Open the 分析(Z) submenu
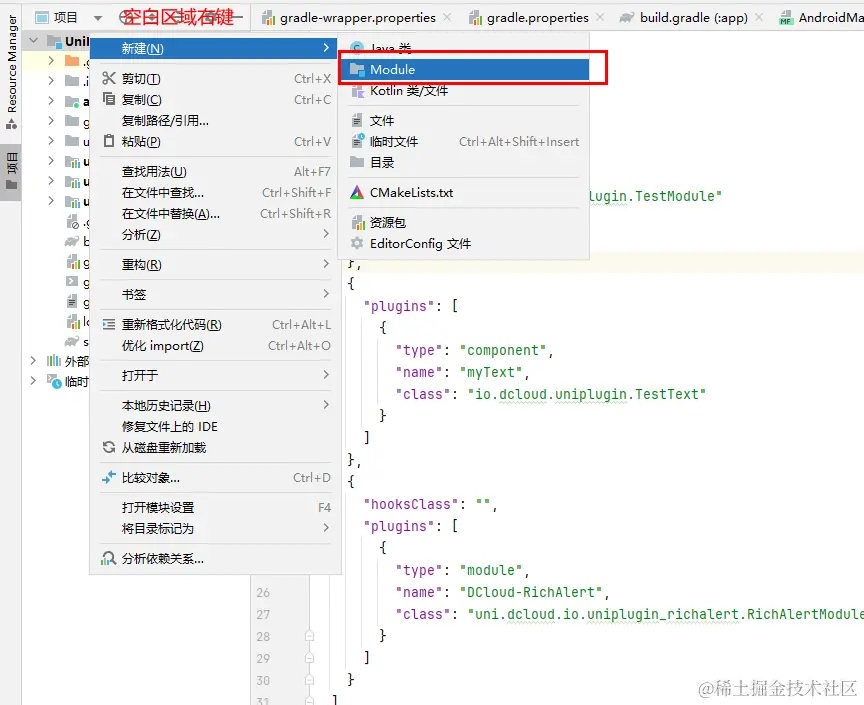Screen dimensions: 864x705 pyautogui.click(x=215, y=235)
